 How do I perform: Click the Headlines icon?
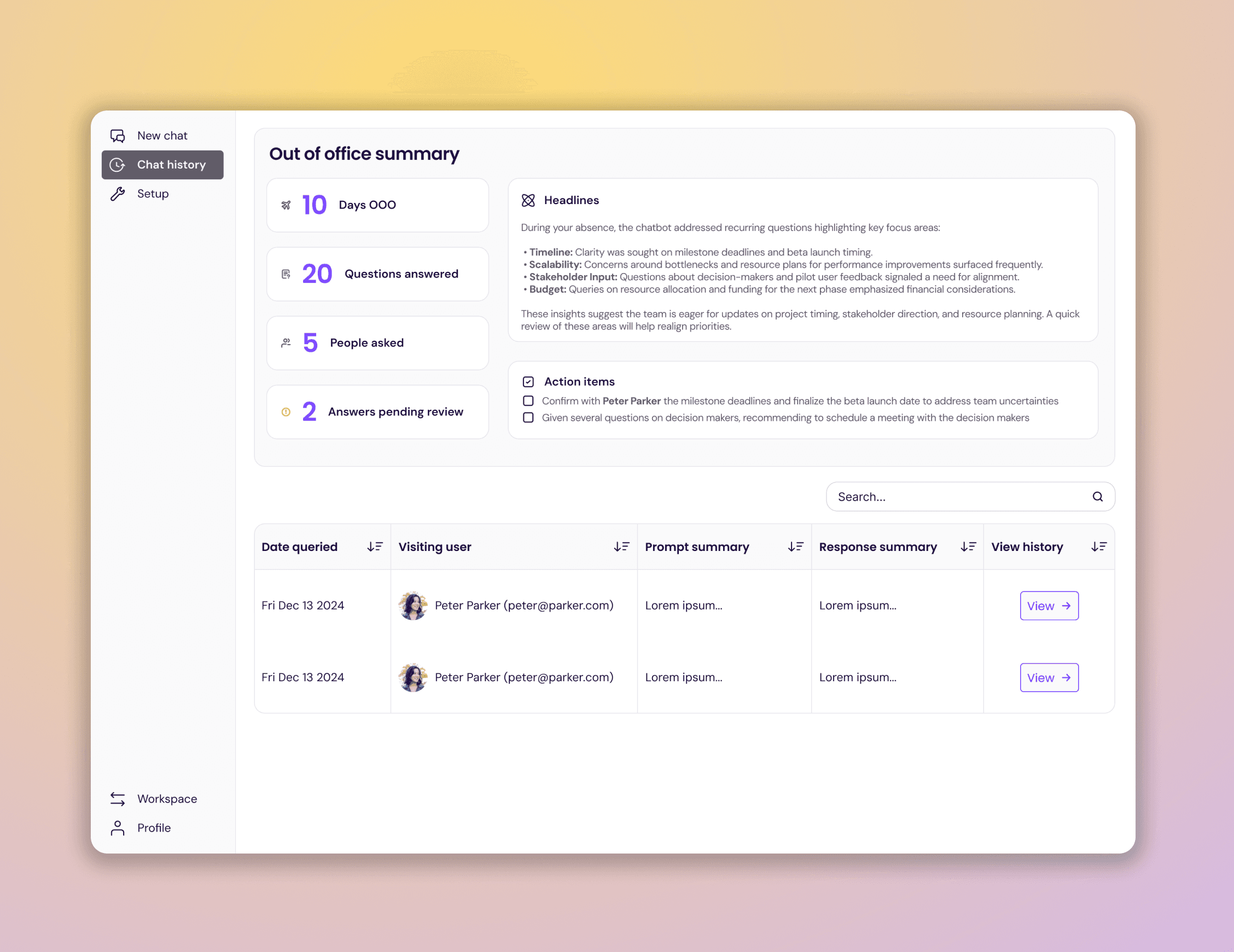coord(528,200)
